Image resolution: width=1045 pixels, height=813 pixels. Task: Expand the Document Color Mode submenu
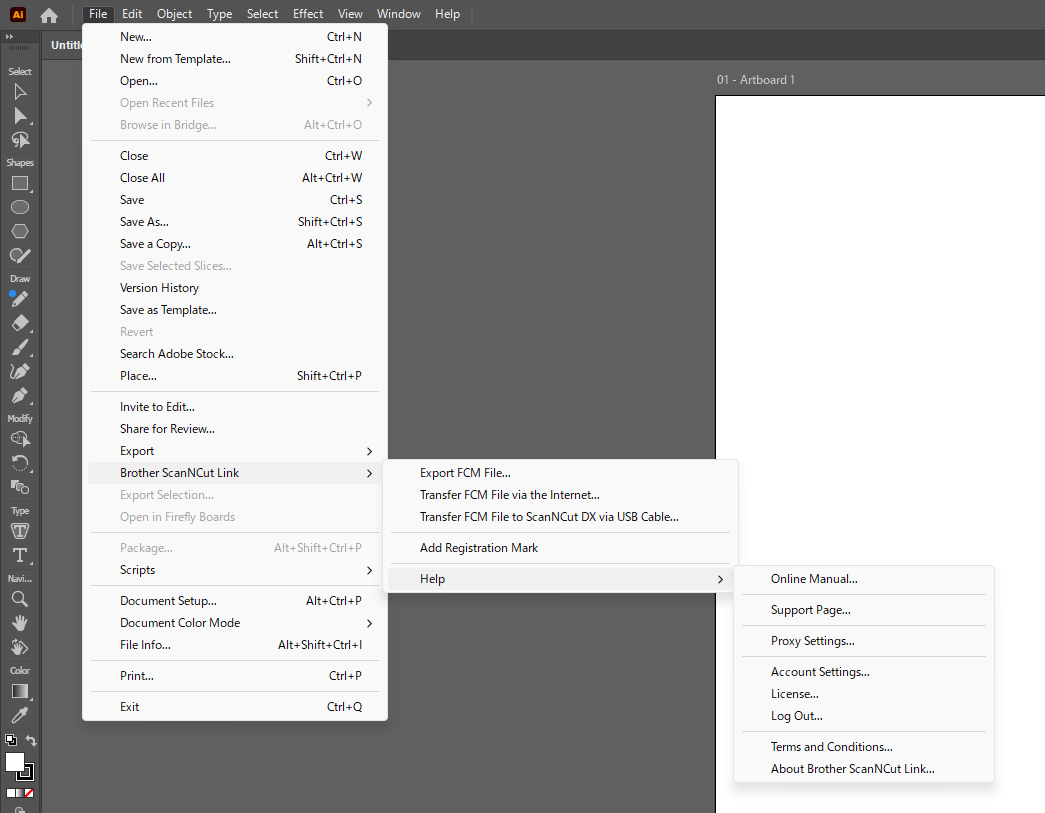[235, 622]
